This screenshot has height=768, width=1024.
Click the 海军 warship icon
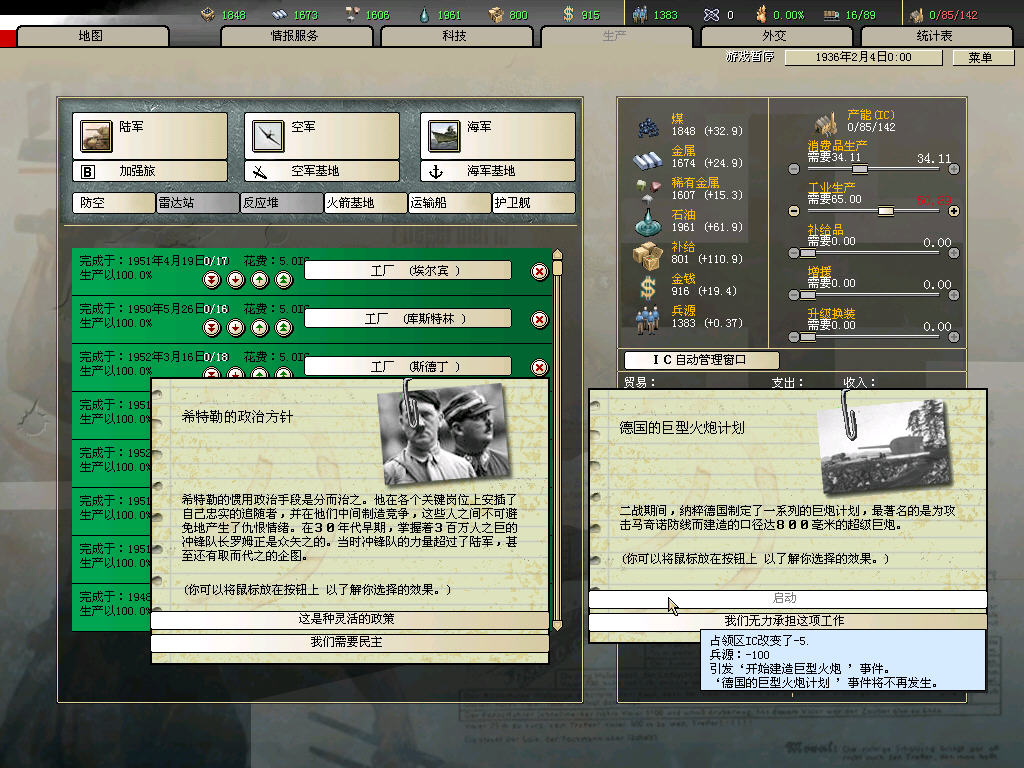coord(444,136)
